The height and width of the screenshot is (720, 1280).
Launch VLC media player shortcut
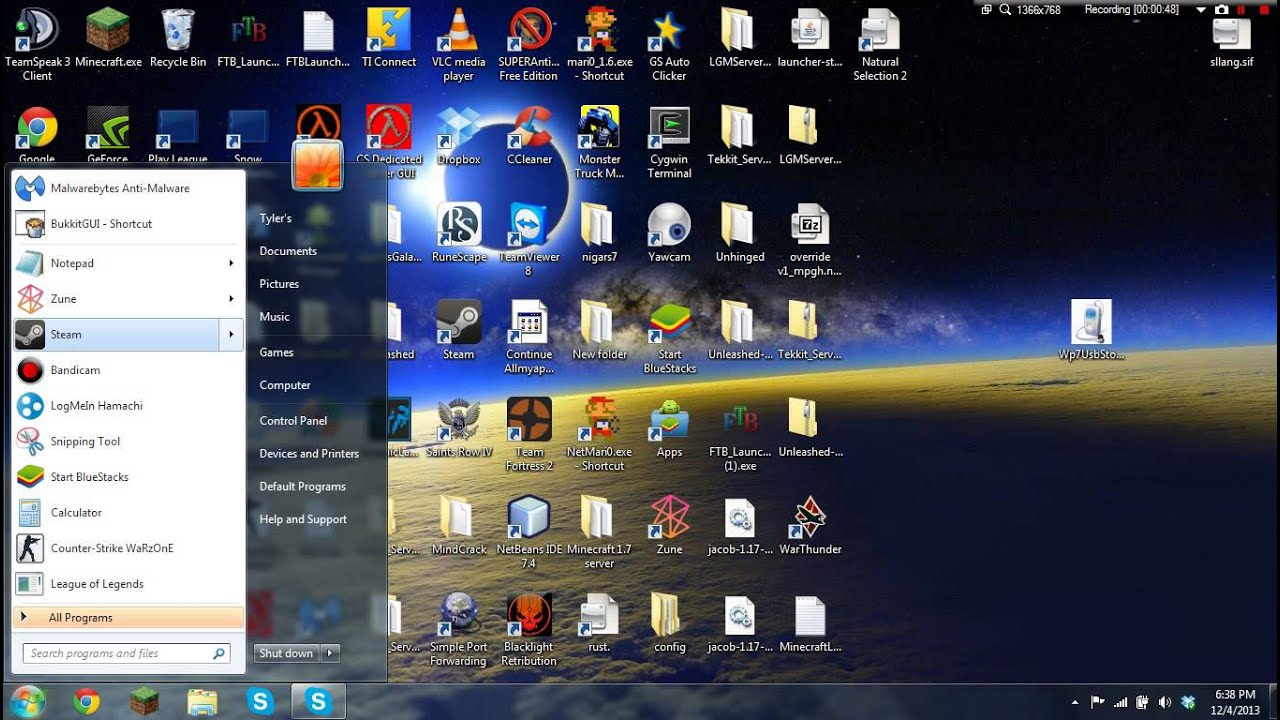pyautogui.click(x=459, y=43)
